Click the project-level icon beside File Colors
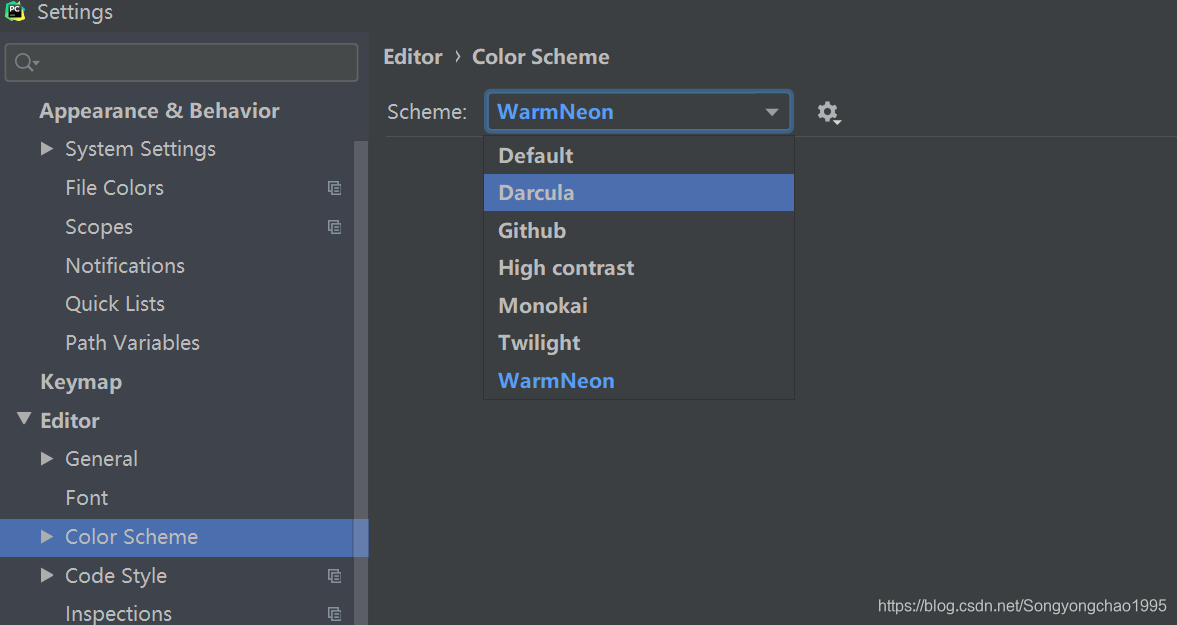This screenshot has height=625, width=1177. (335, 188)
